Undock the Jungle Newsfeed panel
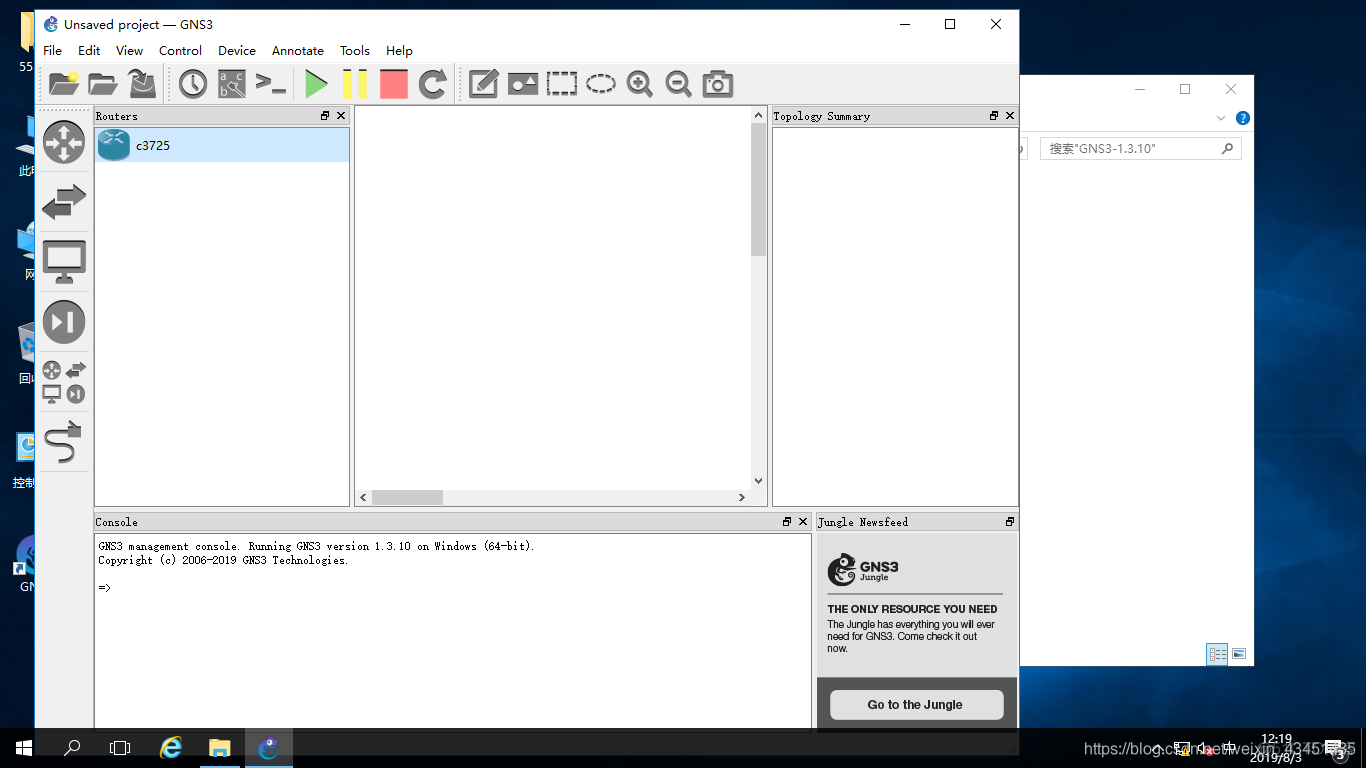The image size is (1366, 768). click(1010, 522)
